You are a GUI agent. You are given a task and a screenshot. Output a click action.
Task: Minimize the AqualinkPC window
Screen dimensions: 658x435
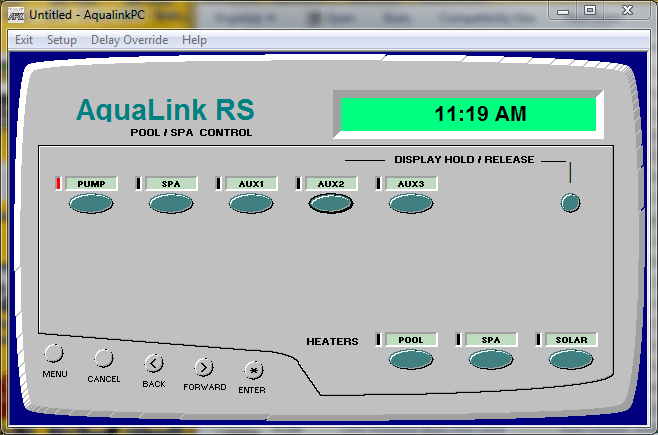(x=563, y=11)
